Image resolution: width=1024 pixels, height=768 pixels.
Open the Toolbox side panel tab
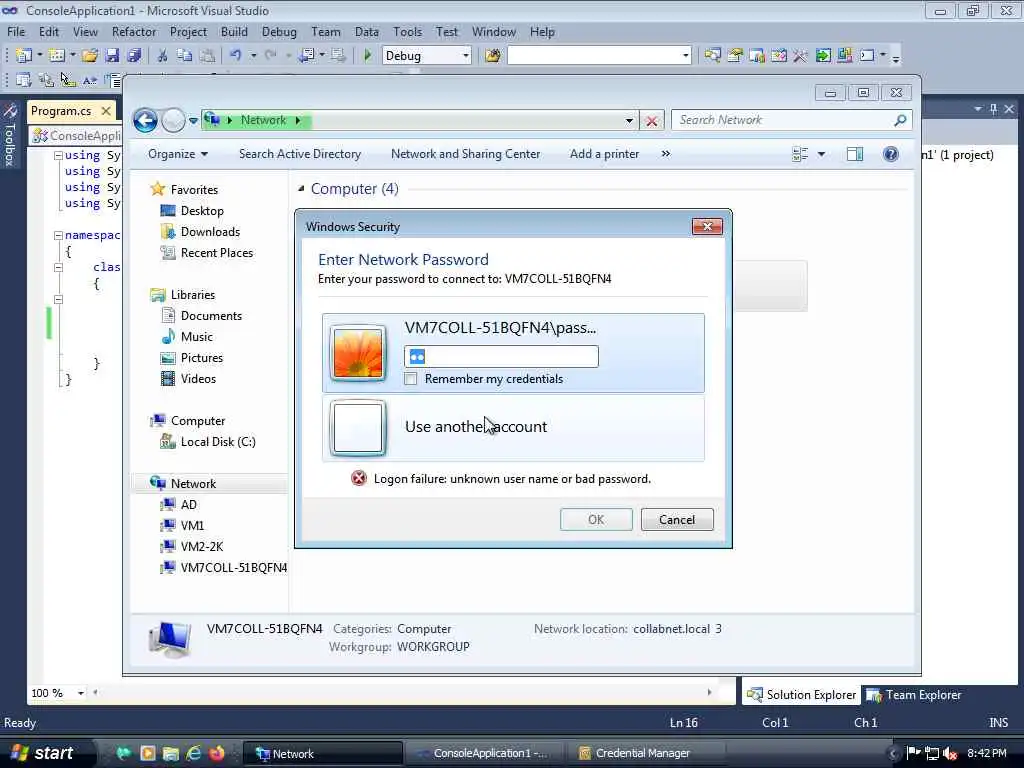10,135
